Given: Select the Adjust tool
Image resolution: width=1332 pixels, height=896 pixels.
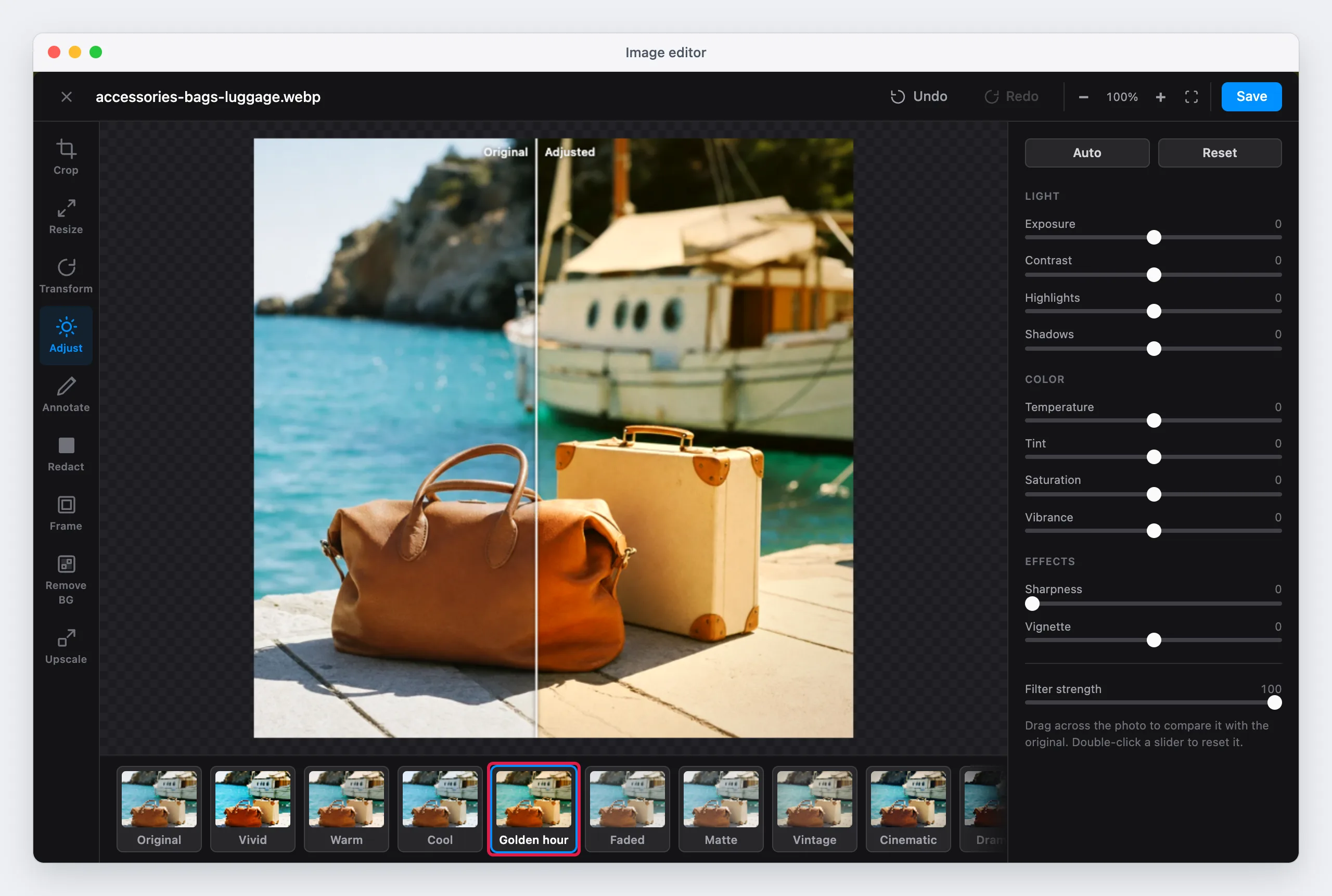Looking at the screenshot, I should [66, 336].
